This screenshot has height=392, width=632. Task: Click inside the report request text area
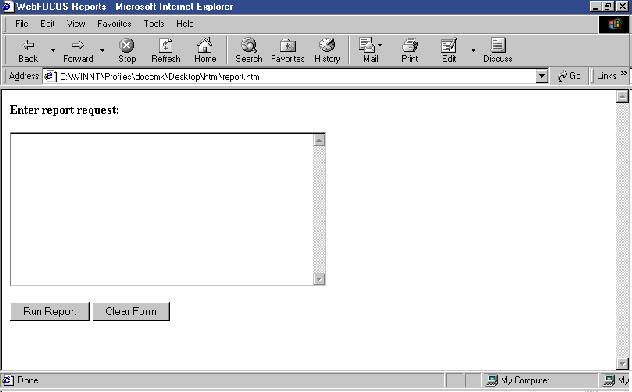tap(162, 209)
